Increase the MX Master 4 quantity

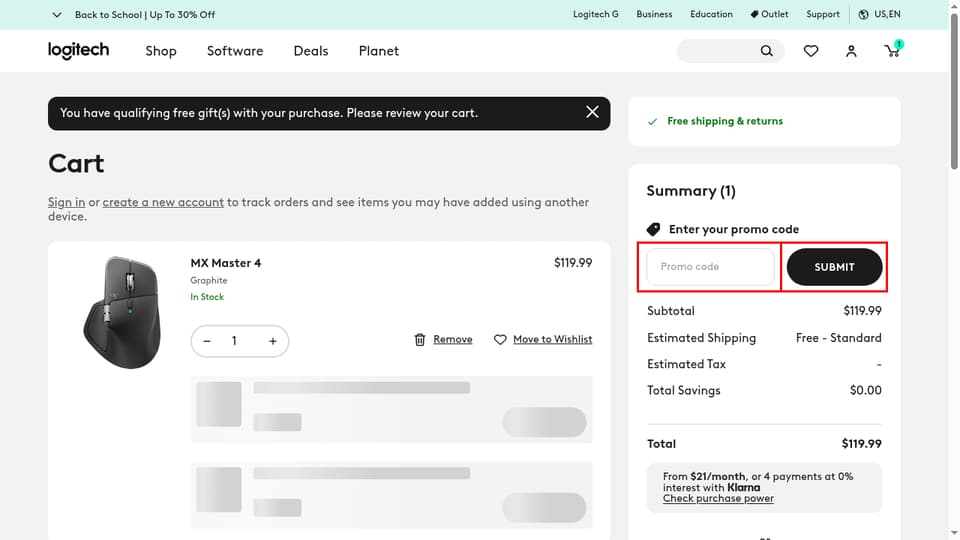coord(273,341)
